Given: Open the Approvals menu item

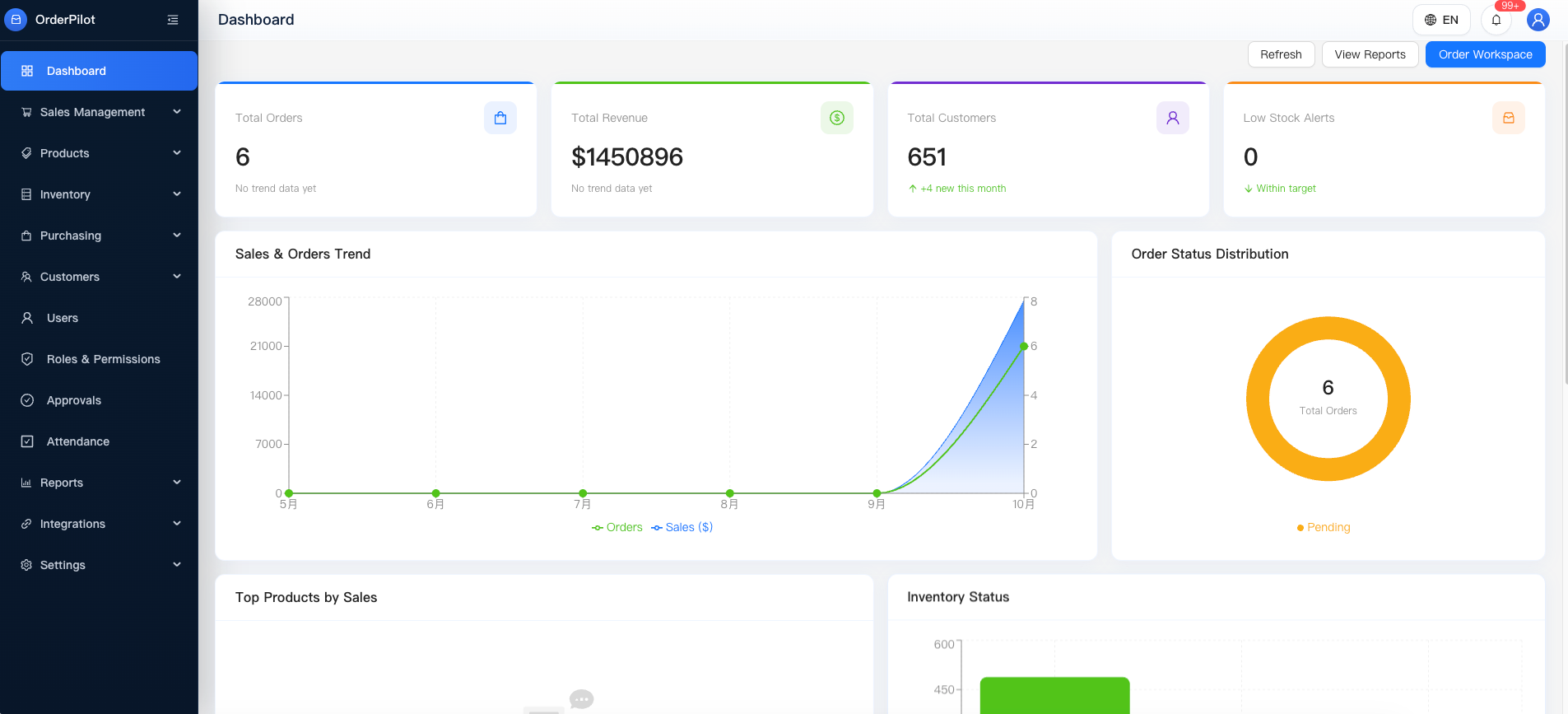Looking at the screenshot, I should coord(99,400).
